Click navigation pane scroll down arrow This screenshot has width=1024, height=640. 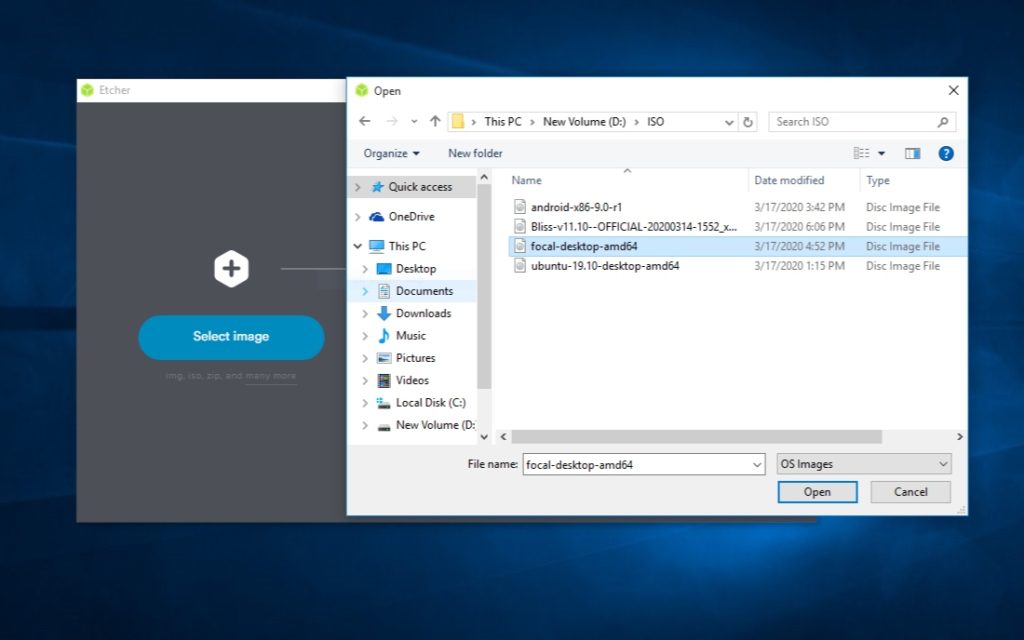tap(484, 437)
